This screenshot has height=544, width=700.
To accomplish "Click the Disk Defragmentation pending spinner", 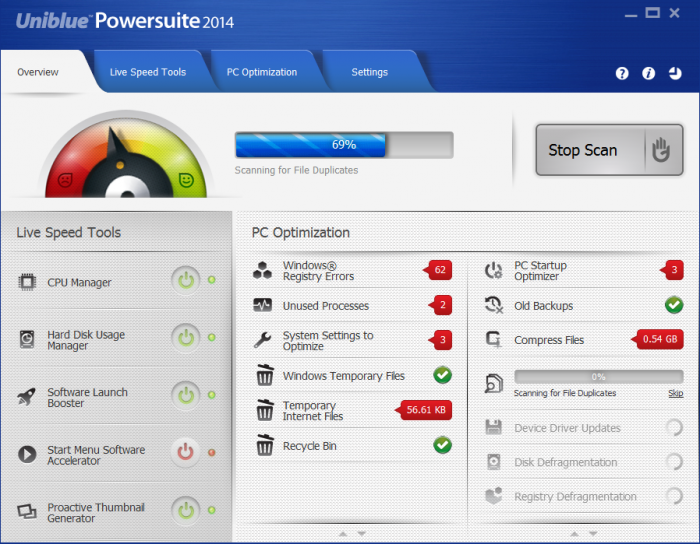I will click(x=674, y=462).
